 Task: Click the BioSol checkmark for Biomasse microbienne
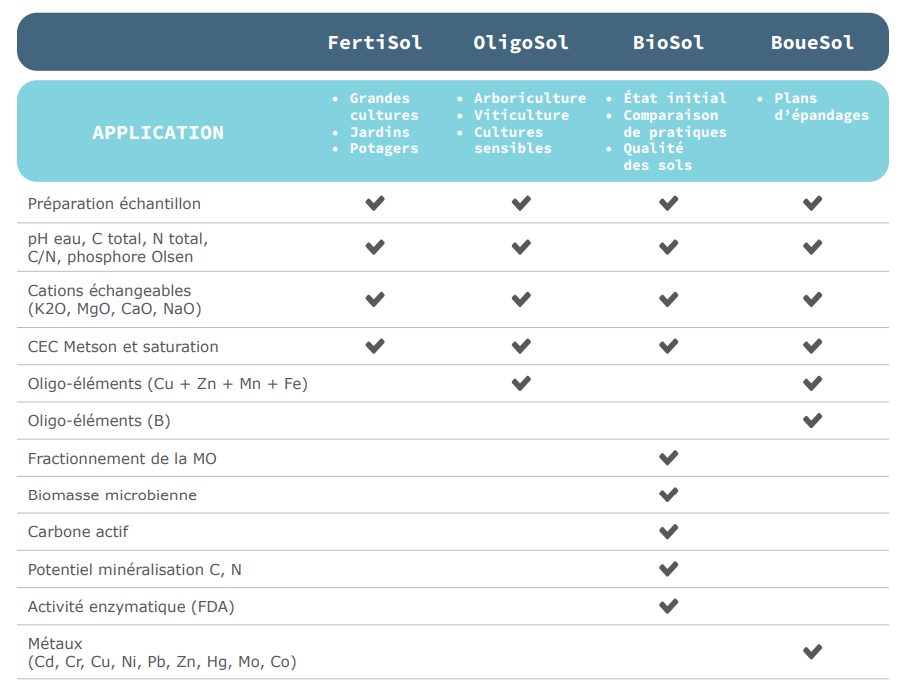[x=669, y=495]
